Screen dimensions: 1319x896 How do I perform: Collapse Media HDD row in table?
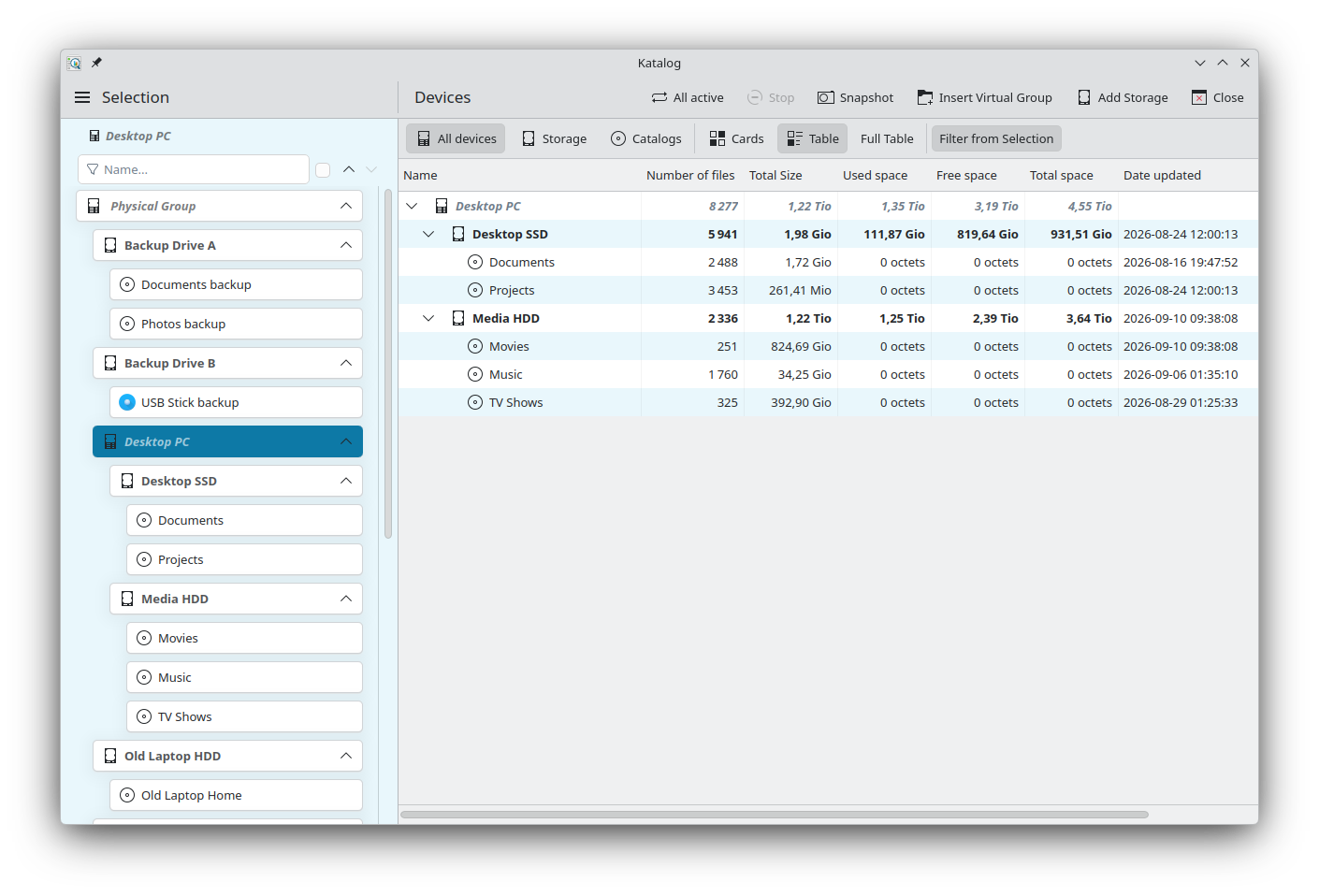[x=428, y=318]
